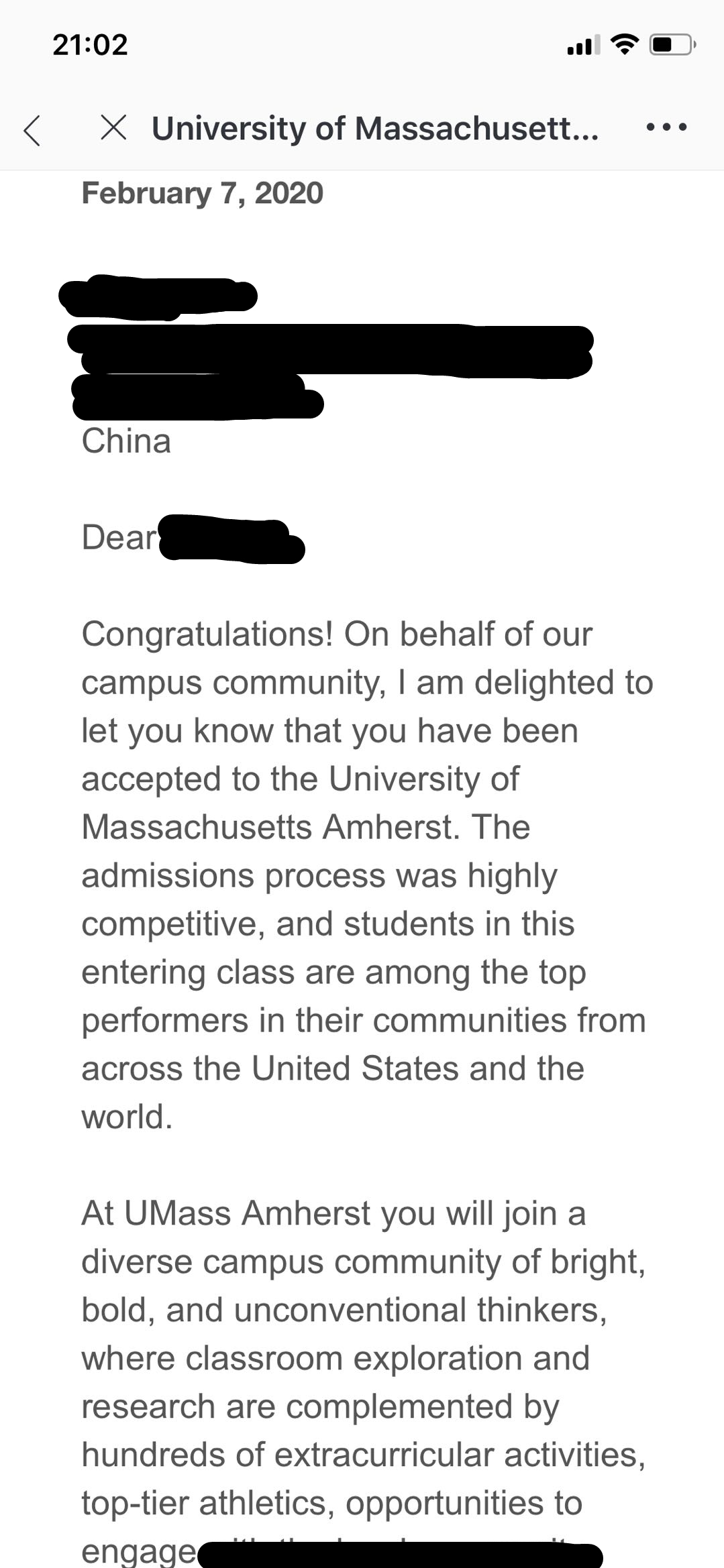Tap the Wi-Fi status icon

(624, 45)
